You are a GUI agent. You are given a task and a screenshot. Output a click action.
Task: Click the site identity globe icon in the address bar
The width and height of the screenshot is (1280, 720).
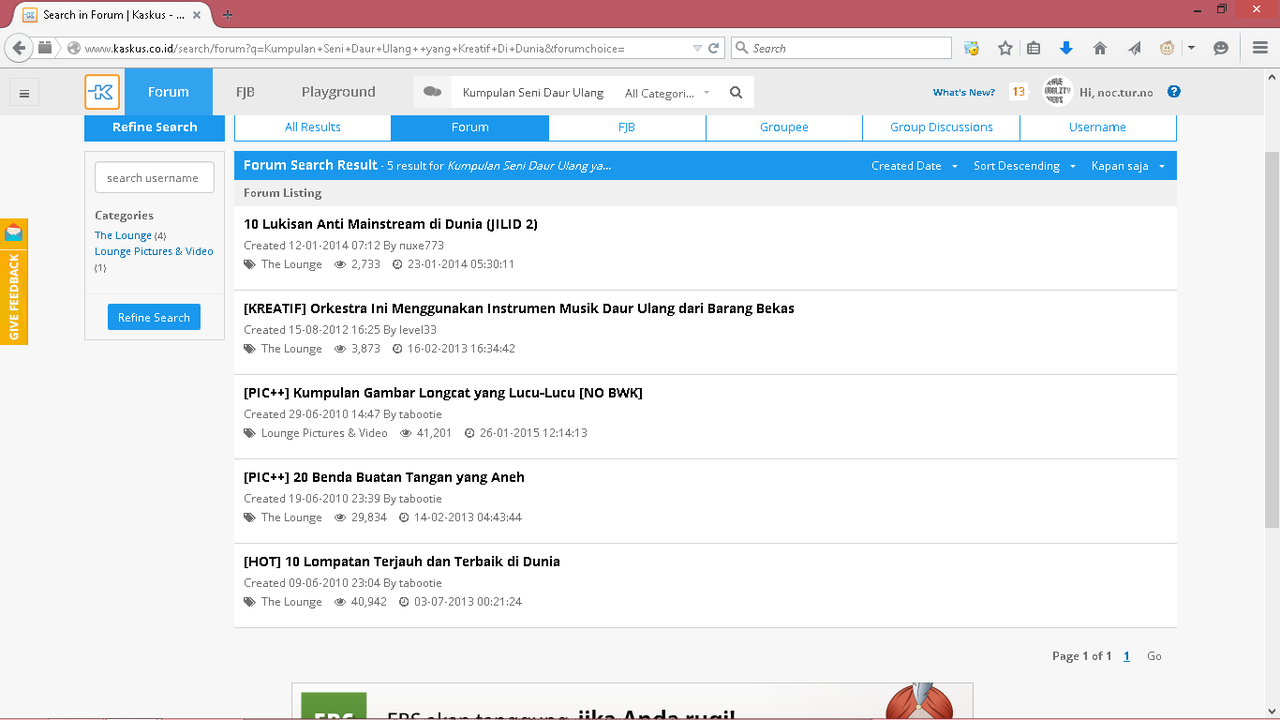[74, 48]
